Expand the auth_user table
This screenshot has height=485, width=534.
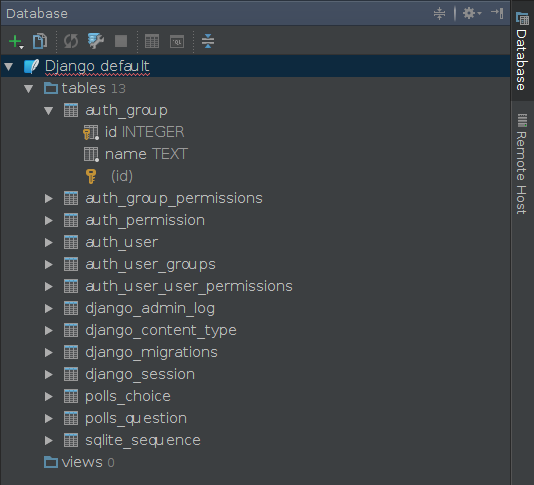49,242
